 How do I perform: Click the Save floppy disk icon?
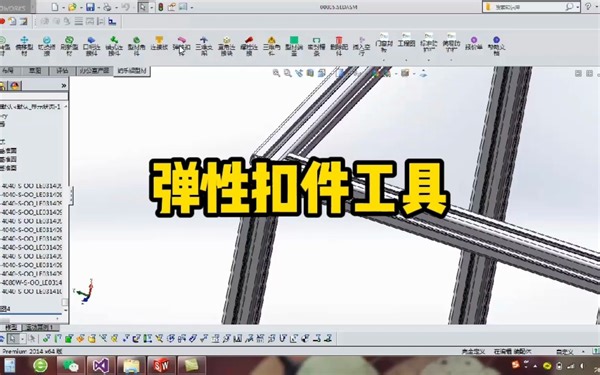(90, 7)
